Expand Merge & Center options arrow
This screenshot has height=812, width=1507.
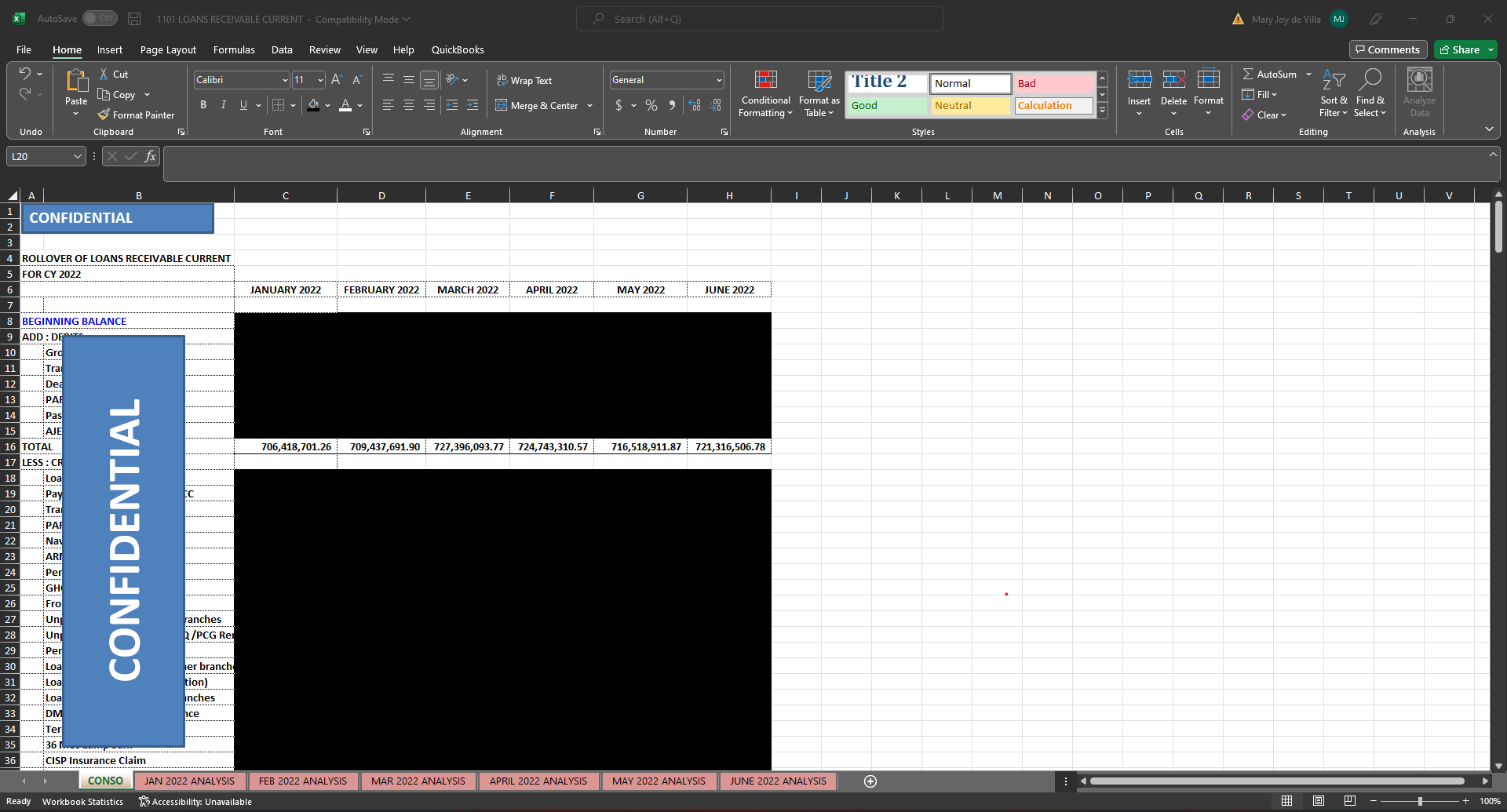590,106
